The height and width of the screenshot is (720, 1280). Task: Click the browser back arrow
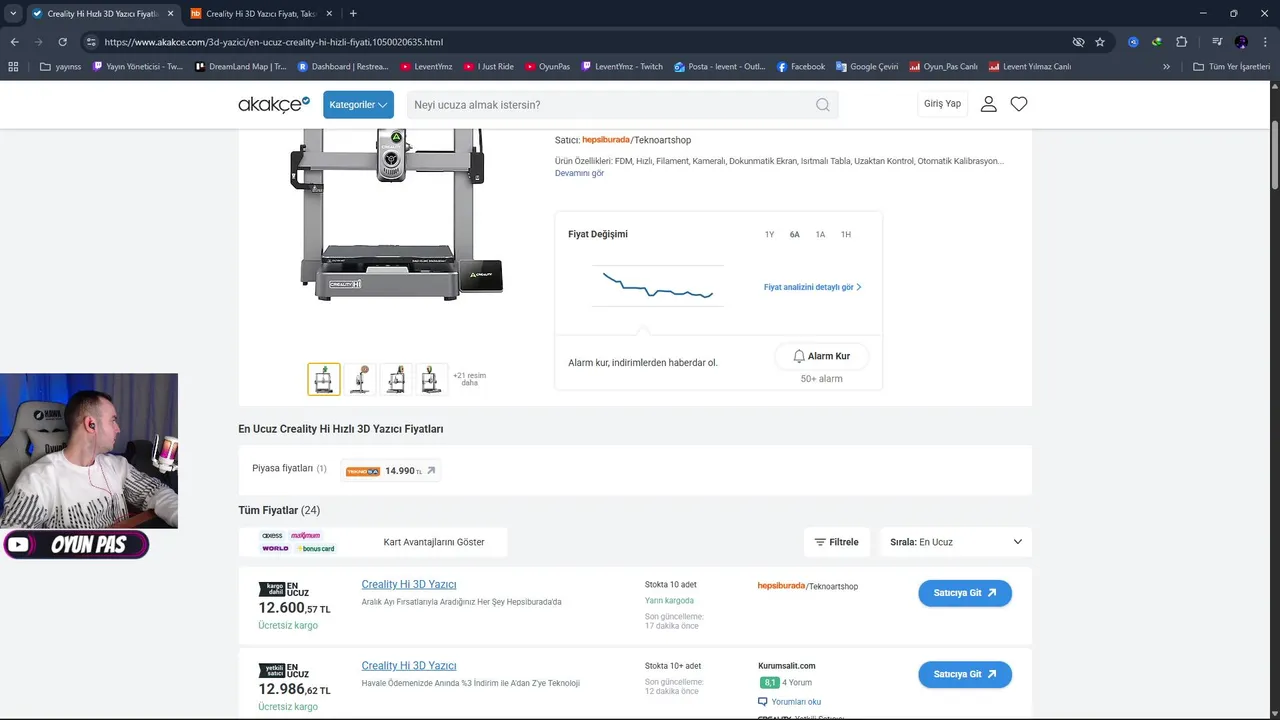[14, 42]
